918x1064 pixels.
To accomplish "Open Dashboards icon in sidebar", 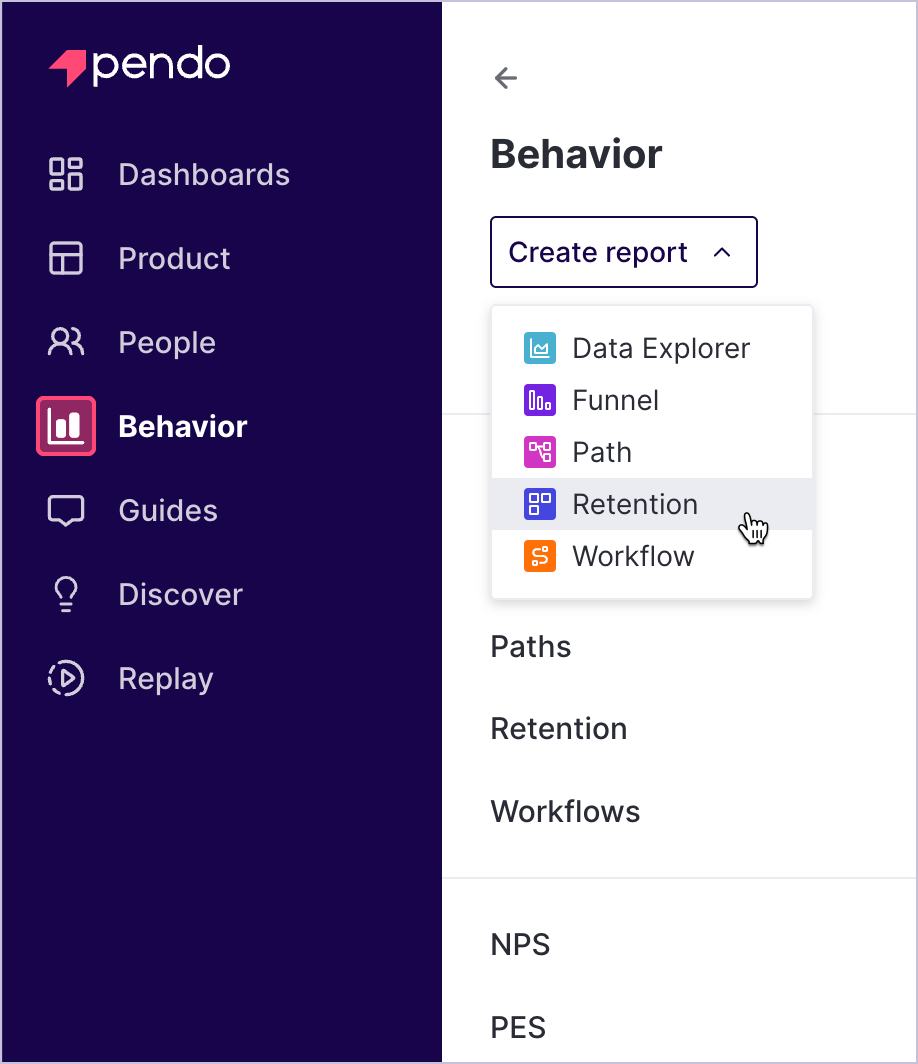I will pyautogui.click(x=66, y=174).
